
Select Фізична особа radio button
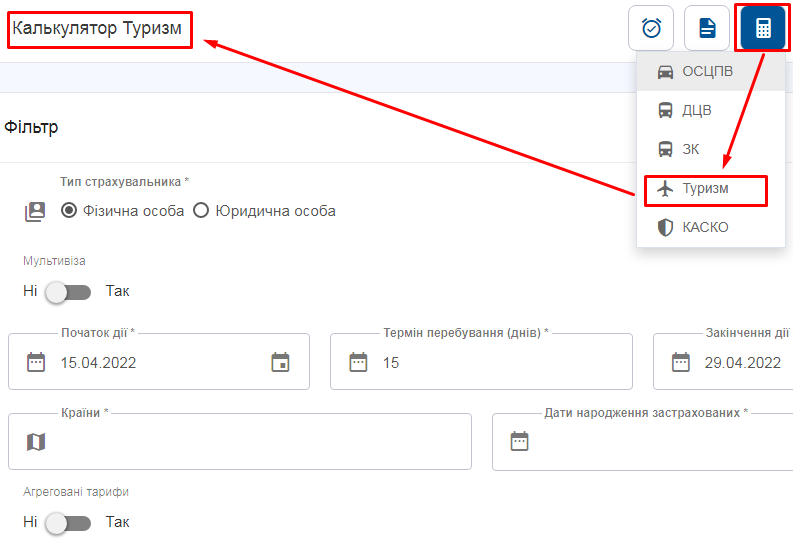tap(69, 210)
